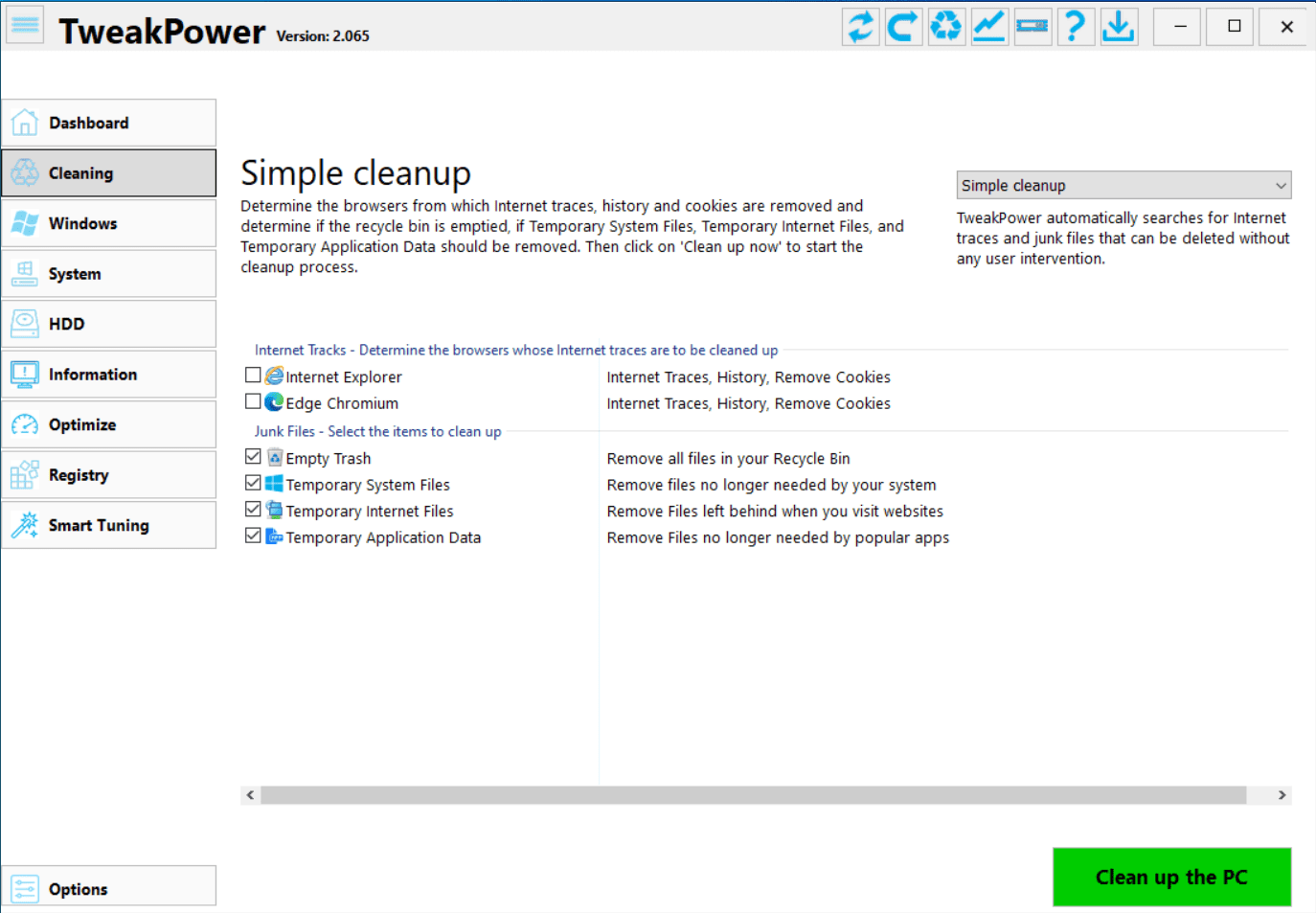Click the 'Internet Tracks' section header
The image size is (1316, 913).
pyautogui.click(x=516, y=351)
